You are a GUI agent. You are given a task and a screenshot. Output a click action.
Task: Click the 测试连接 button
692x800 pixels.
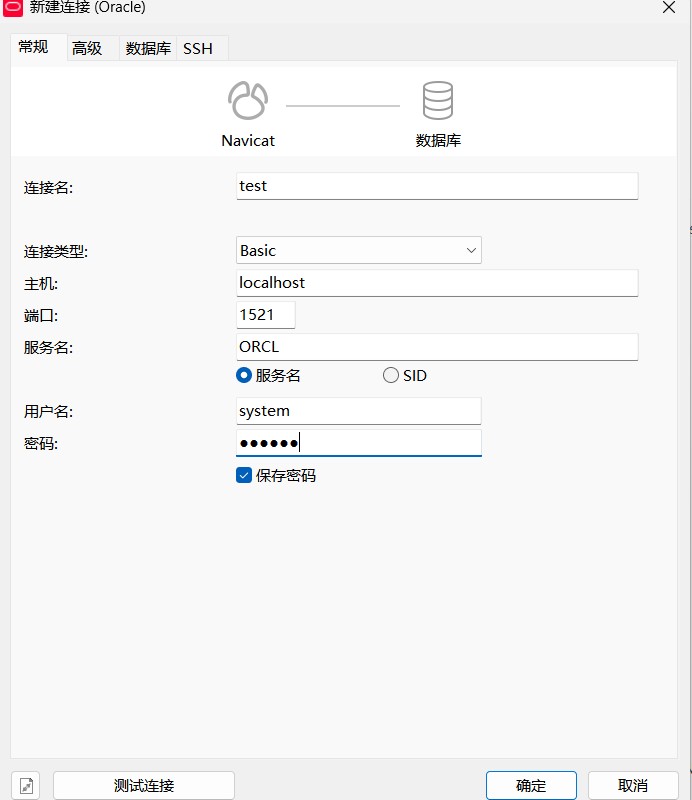[144, 785]
